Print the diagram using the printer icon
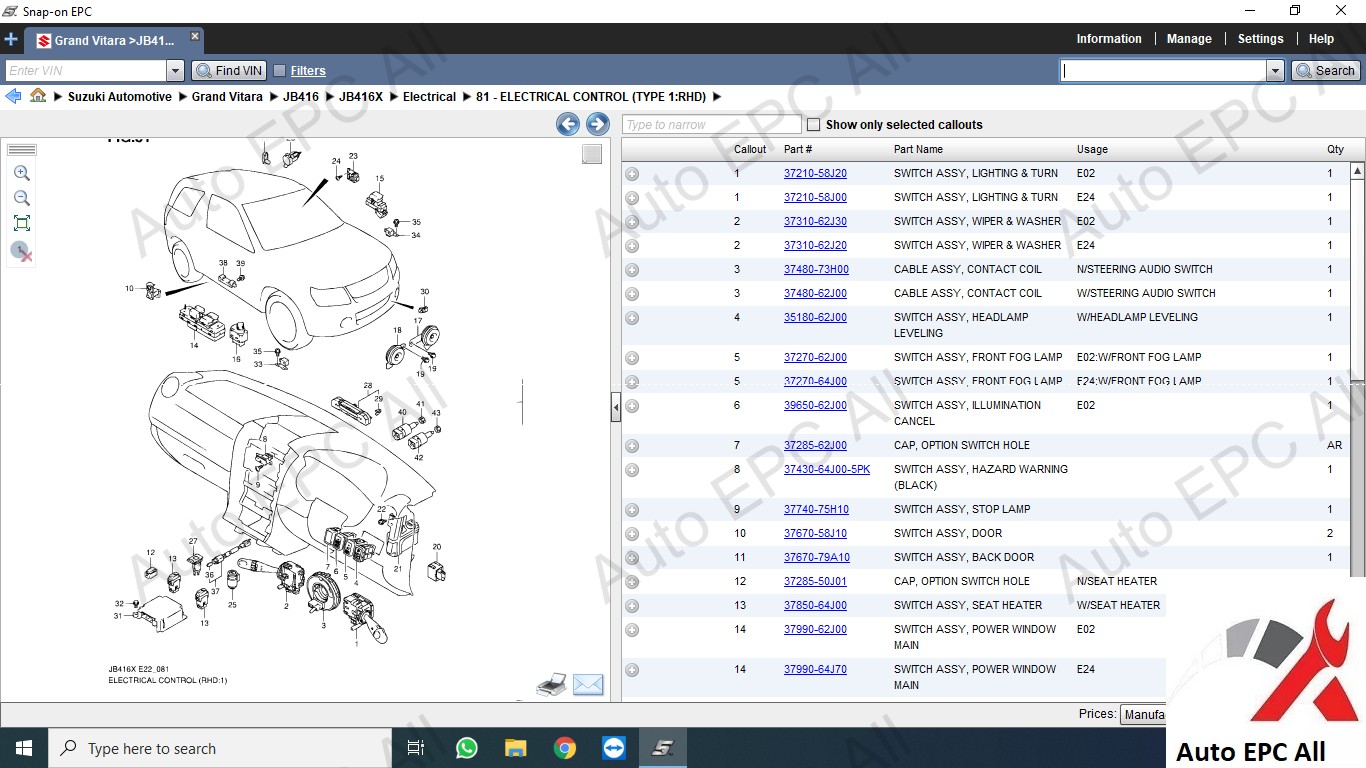 point(552,685)
